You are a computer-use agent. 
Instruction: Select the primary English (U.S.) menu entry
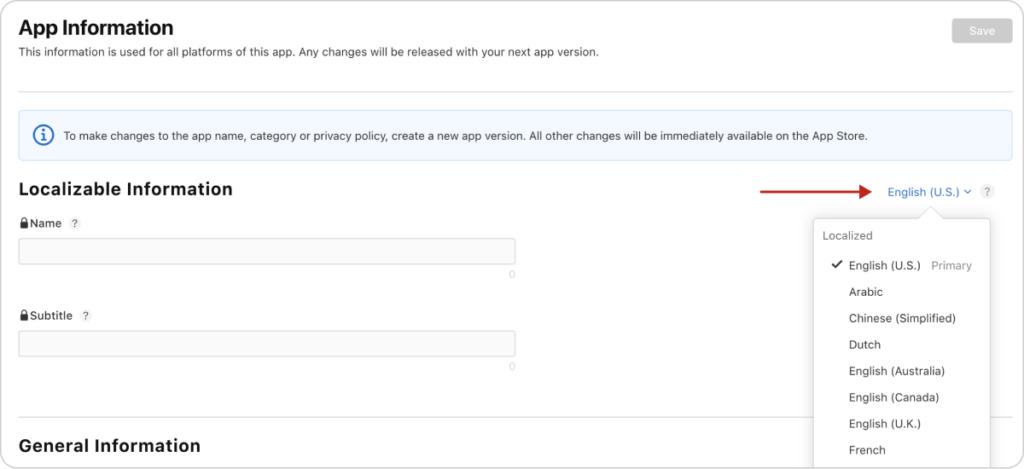(902, 265)
